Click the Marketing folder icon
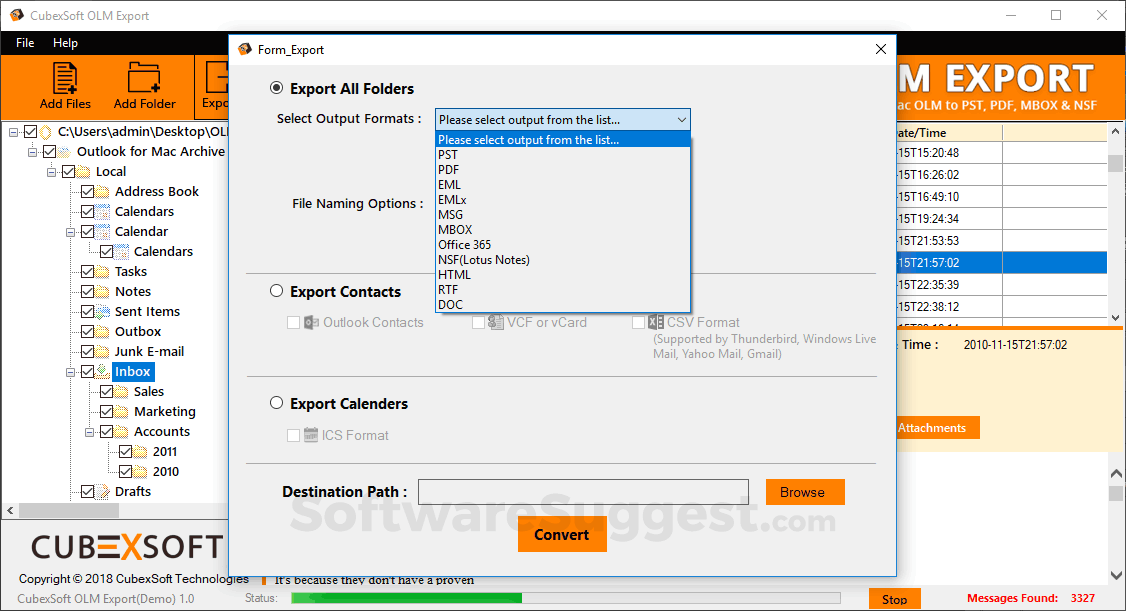Image resolution: width=1126 pixels, height=611 pixels. click(x=121, y=411)
